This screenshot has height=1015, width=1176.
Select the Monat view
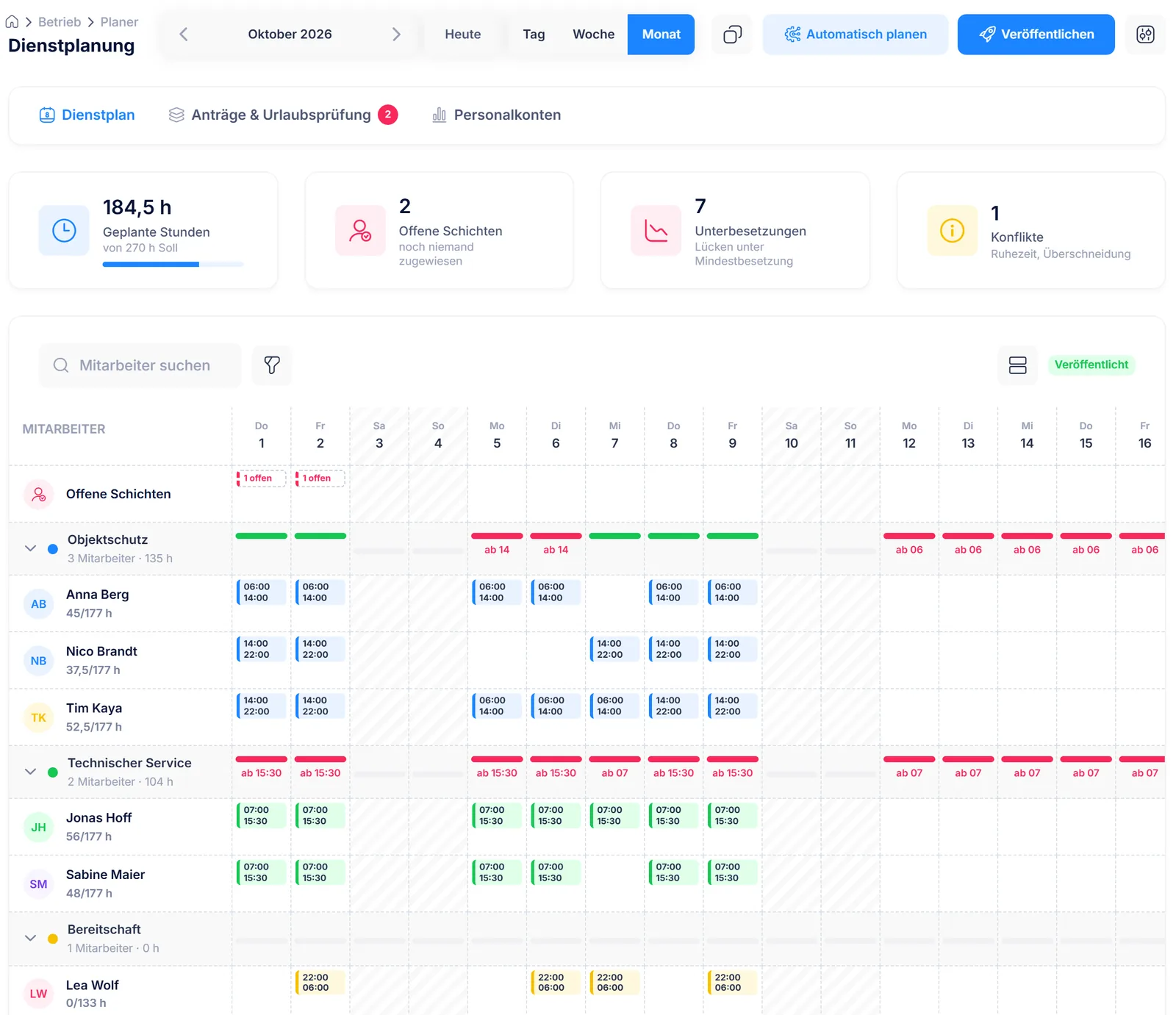tap(661, 35)
